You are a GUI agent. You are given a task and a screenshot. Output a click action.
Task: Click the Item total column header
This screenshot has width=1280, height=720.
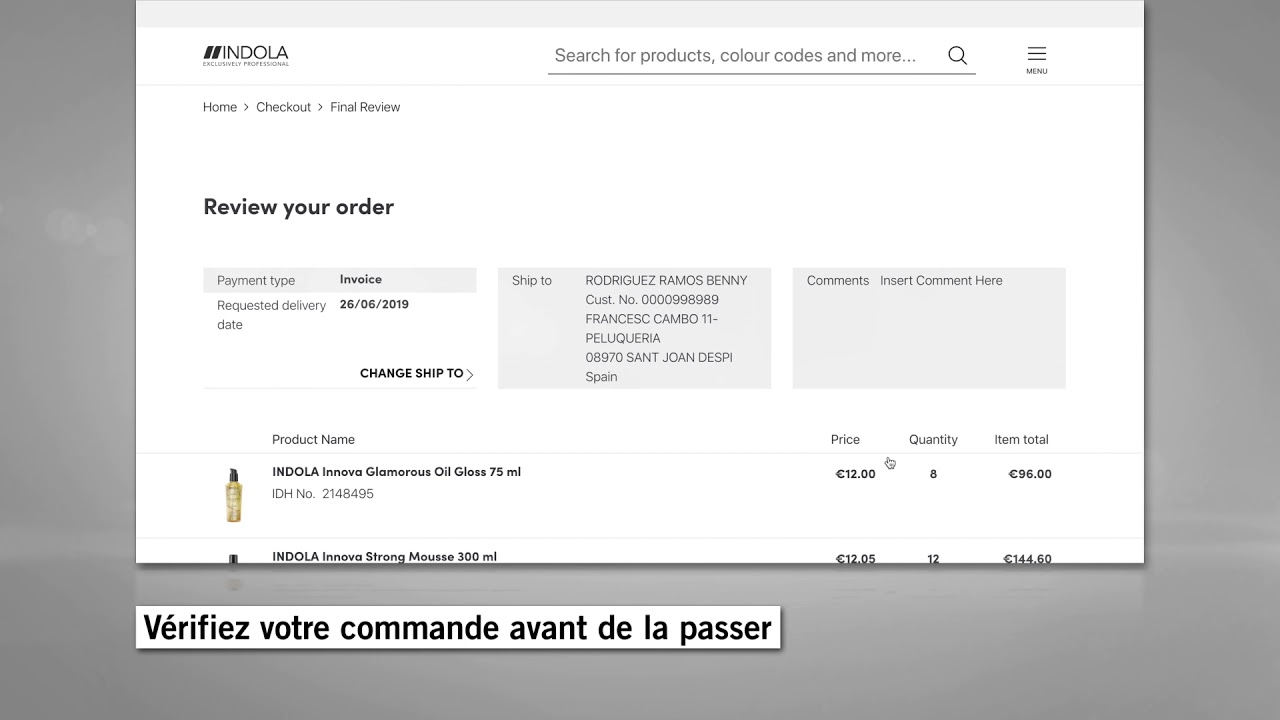pyautogui.click(x=1021, y=440)
